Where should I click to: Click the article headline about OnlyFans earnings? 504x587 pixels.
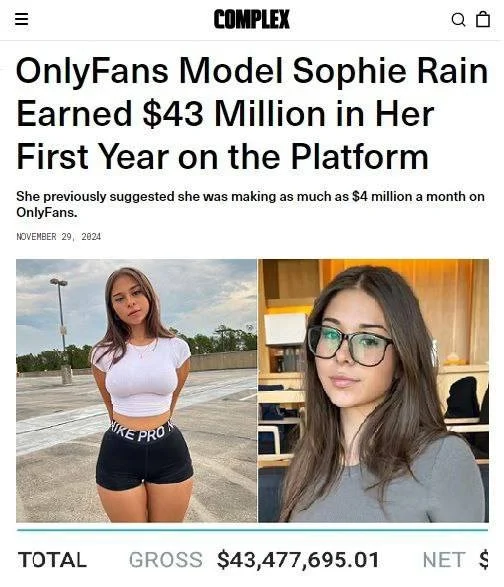[x=252, y=113]
